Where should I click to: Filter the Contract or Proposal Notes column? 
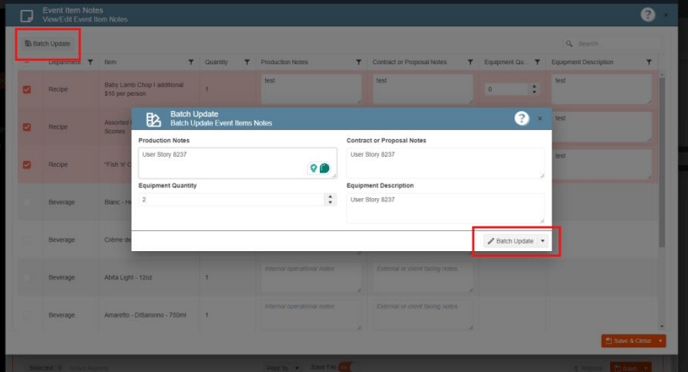pyautogui.click(x=470, y=62)
